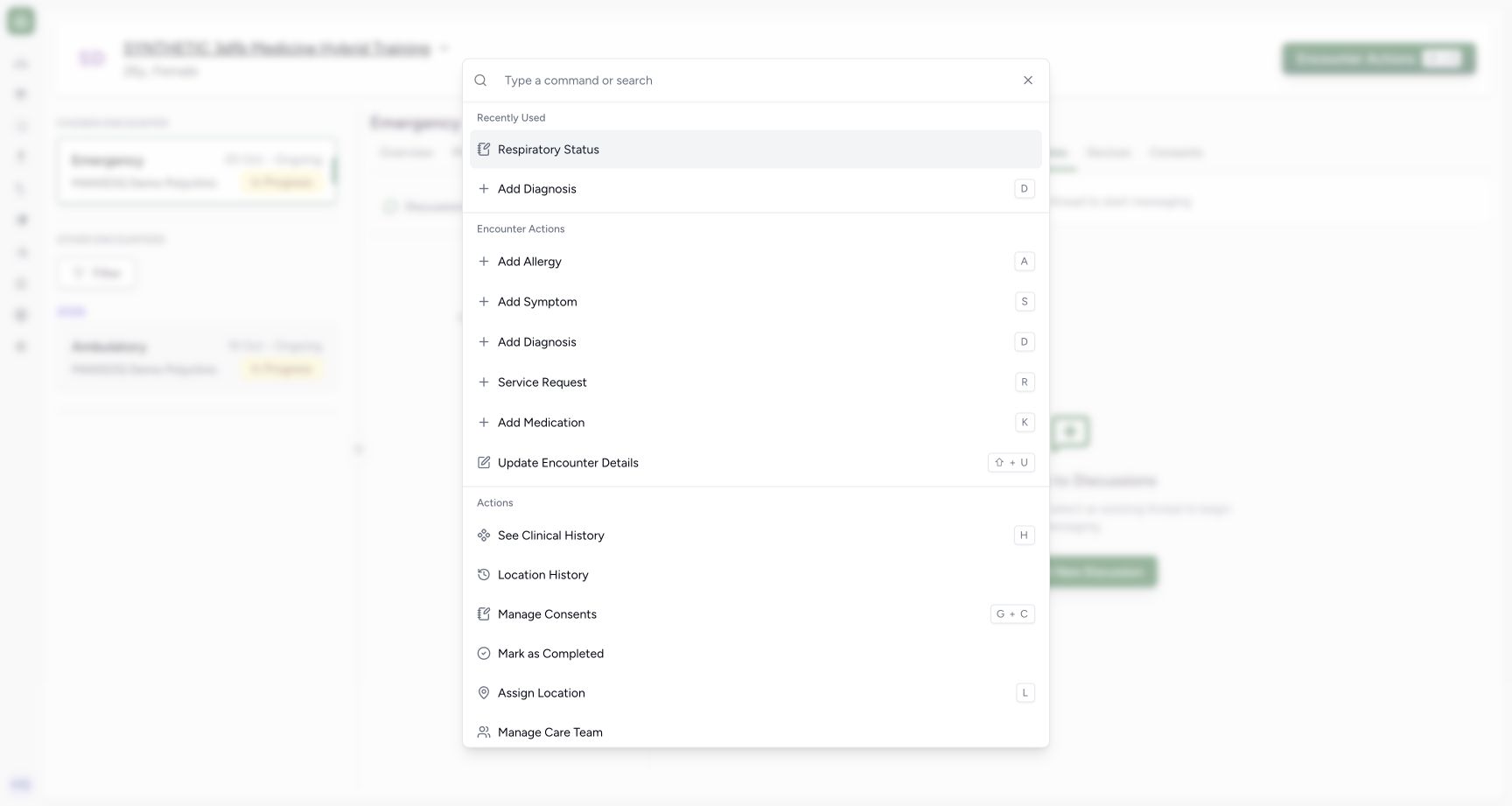Click the Encounter Actions green button
Image resolution: width=1512 pixels, height=806 pixels.
pyautogui.click(x=1379, y=59)
